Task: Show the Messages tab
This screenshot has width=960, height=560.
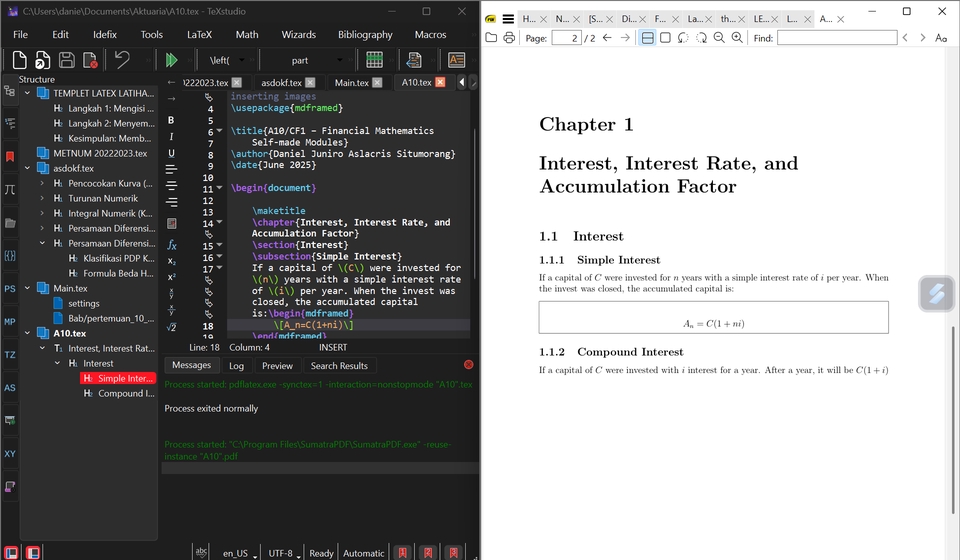Action: [191, 365]
